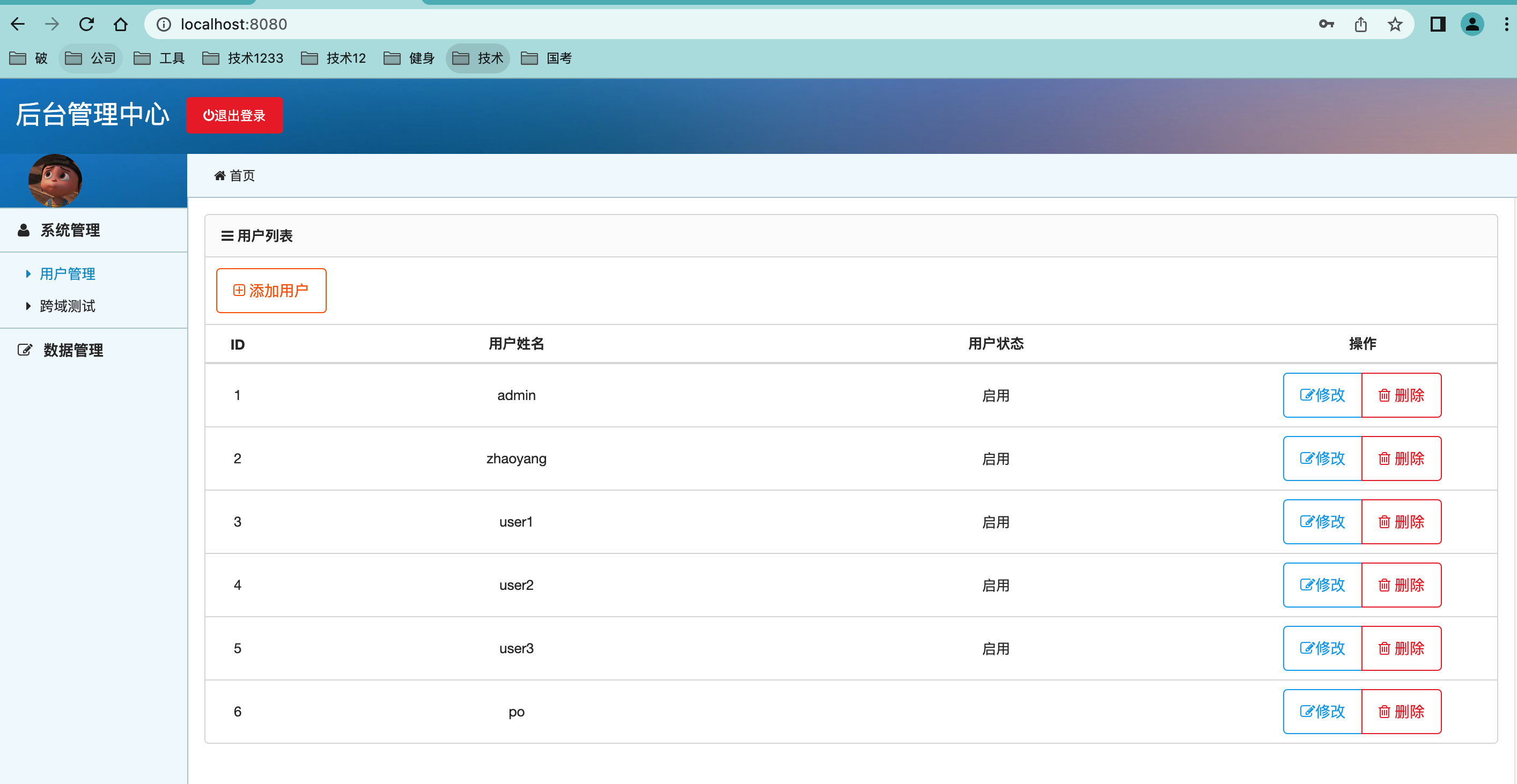The image size is (1517, 784).
Task: Open the saved passwords key icon
Action: tap(1326, 24)
